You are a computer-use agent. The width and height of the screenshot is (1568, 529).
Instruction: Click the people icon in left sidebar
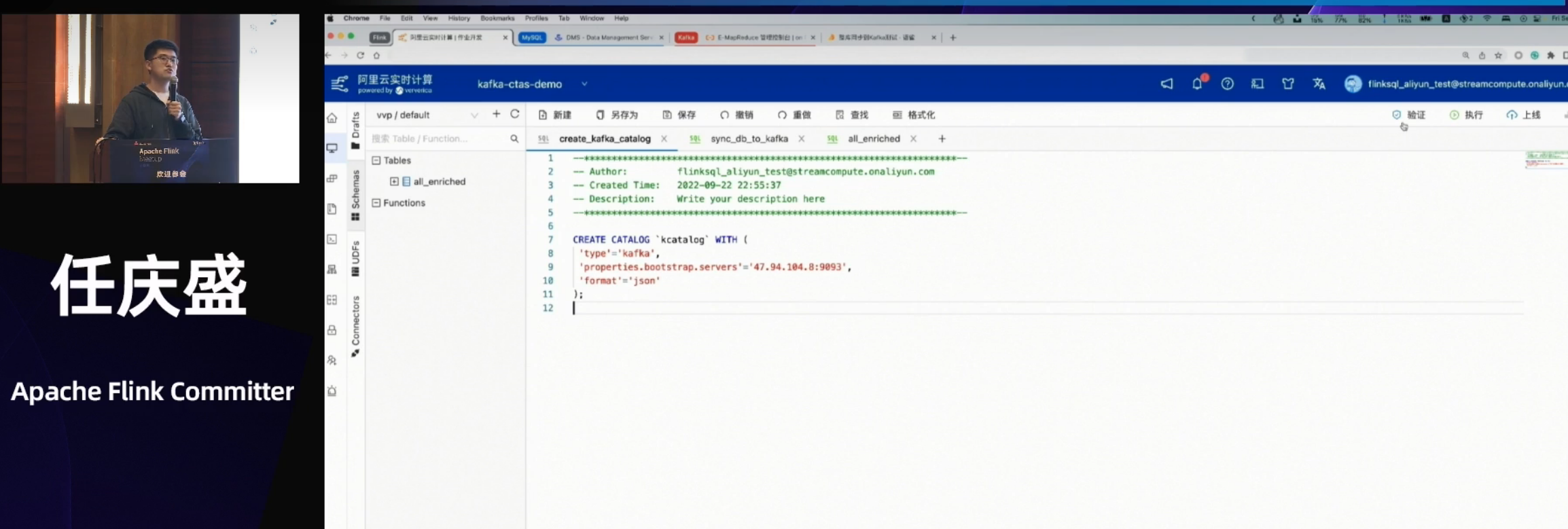[x=332, y=361]
